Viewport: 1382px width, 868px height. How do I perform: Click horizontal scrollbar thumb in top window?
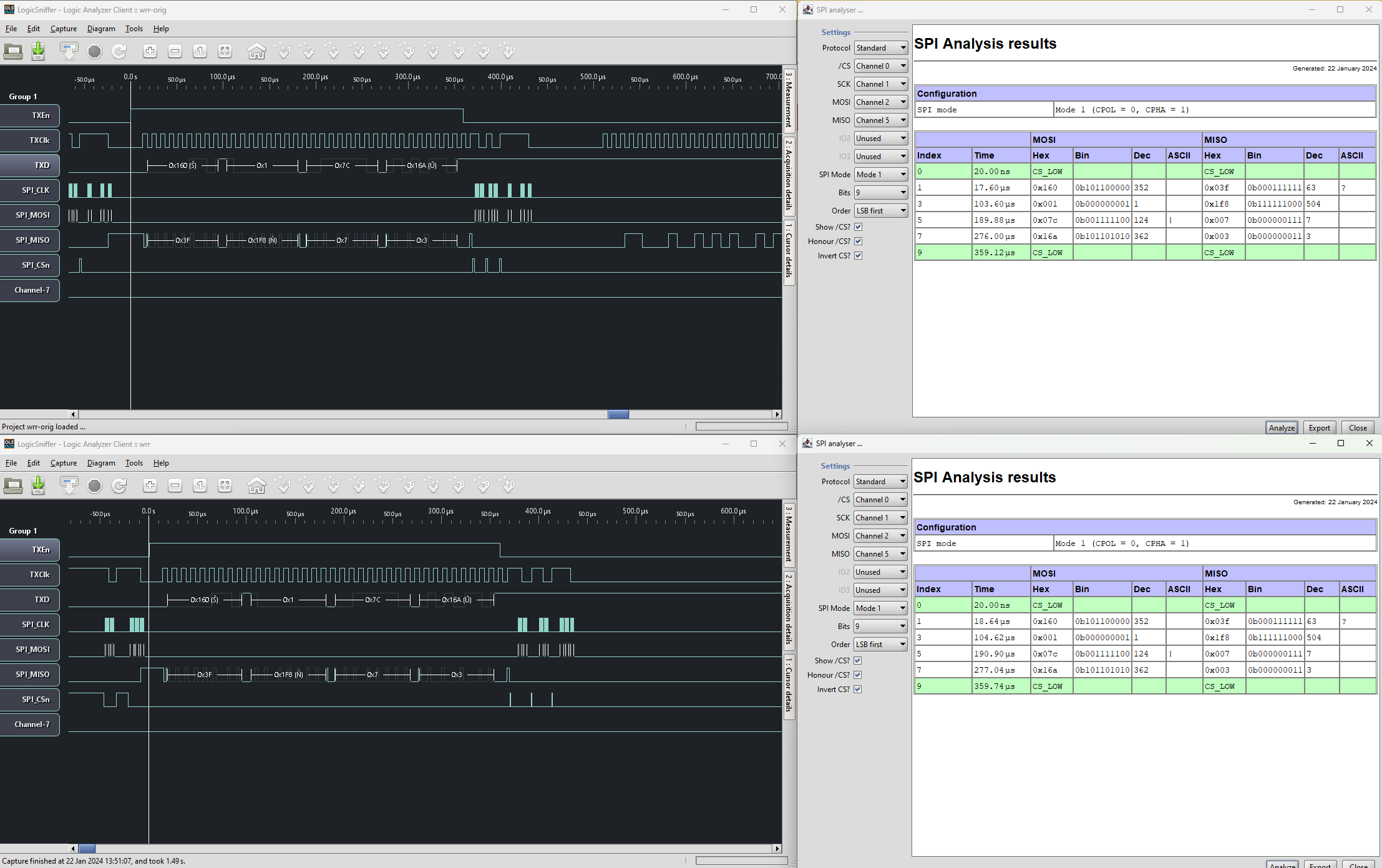coord(618,414)
